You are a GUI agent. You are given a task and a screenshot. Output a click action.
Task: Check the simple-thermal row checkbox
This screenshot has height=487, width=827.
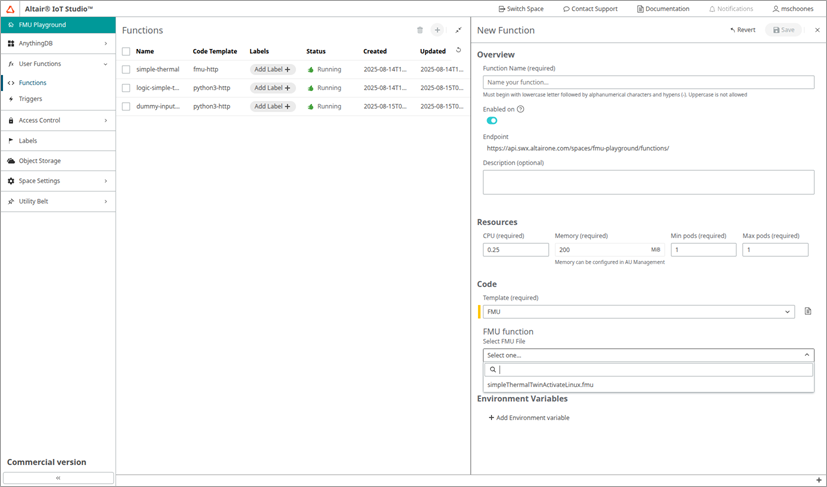coord(126,70)
